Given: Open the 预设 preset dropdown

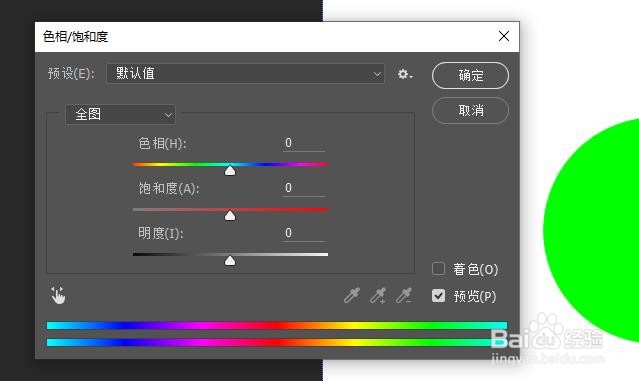Looking at the screenshot, I should 245,74.
